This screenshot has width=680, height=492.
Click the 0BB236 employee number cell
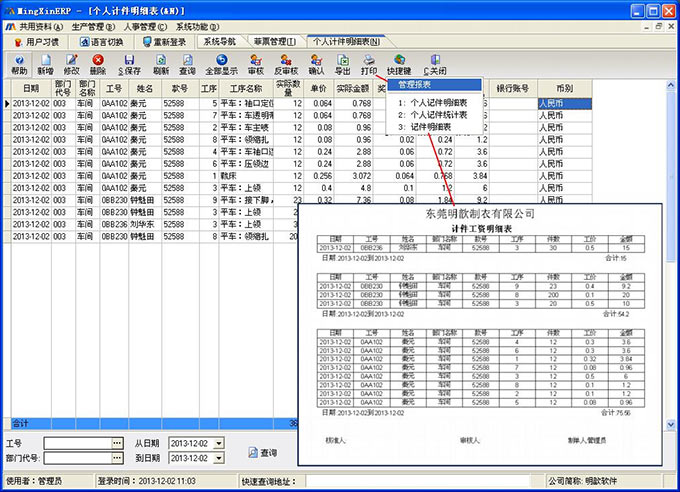114,224
